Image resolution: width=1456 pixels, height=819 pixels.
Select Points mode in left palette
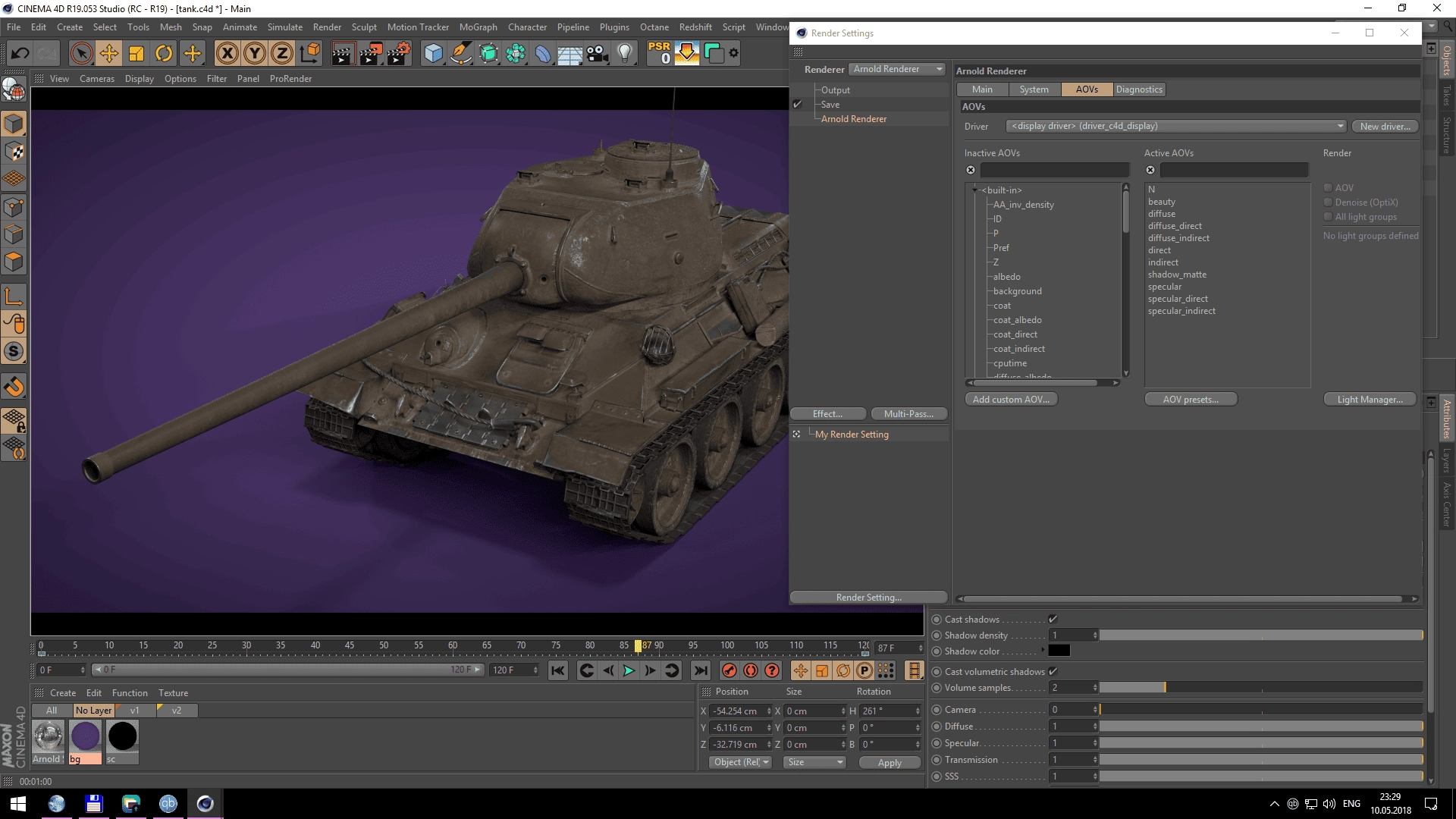pos(14,207)
